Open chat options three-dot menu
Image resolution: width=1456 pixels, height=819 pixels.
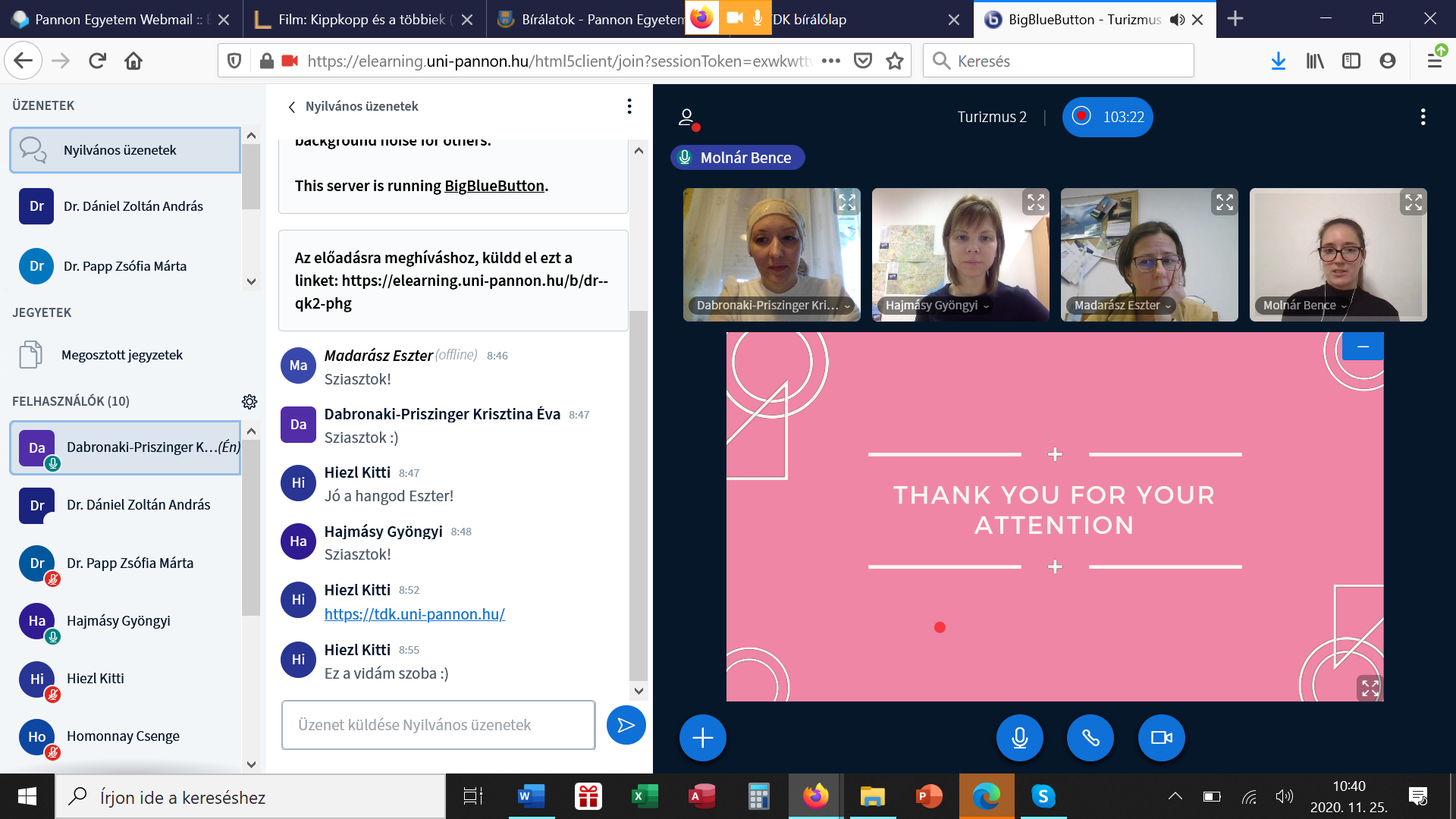click(x=629, y=106)
